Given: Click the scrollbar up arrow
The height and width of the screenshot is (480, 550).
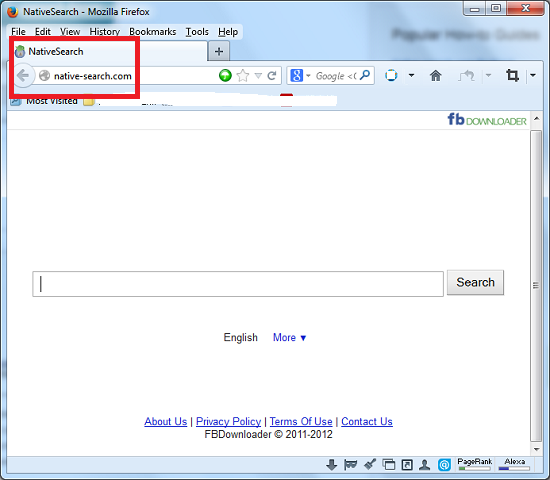Looking at the screenshot, I should 536,118.
